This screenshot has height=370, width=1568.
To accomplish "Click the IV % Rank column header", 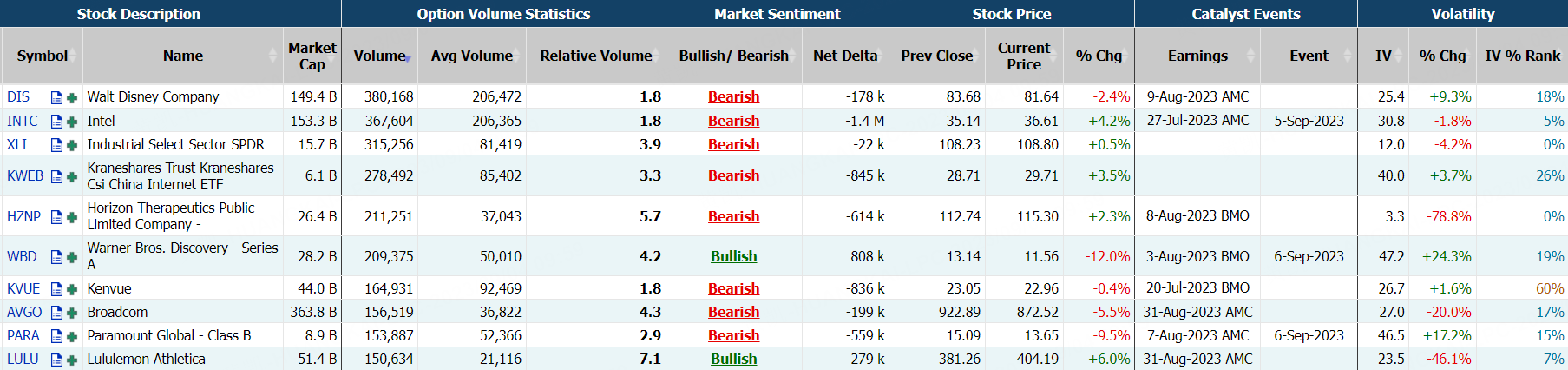I will [1522, 56].
